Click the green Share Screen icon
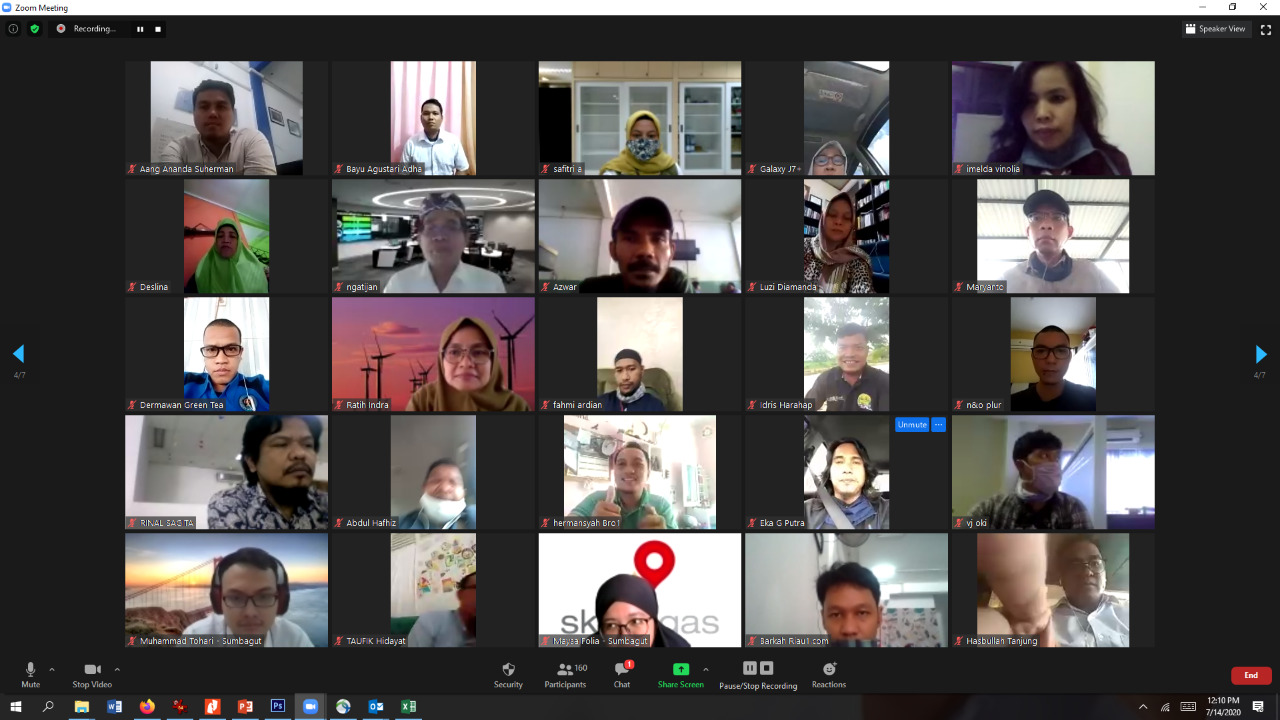This screenshot has width=1280, height=720. click(680, 669)
